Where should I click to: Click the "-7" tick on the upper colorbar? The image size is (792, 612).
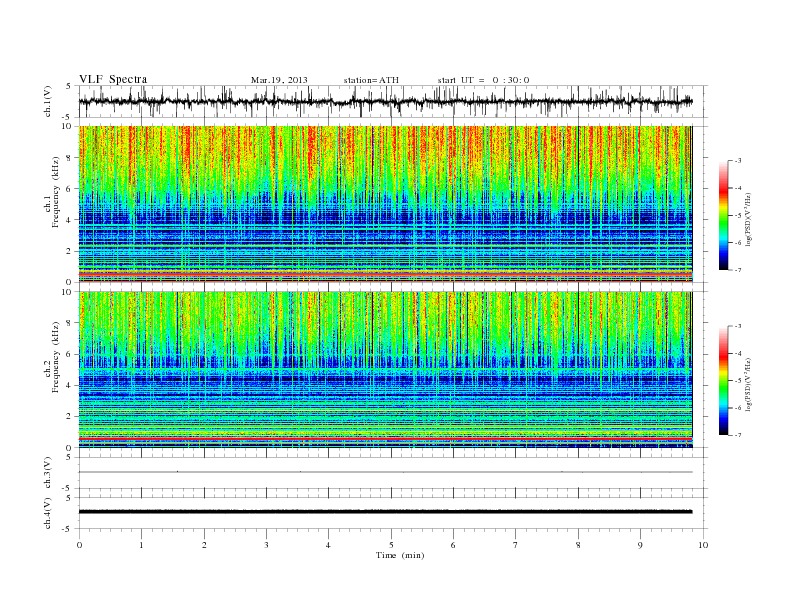click(x=737, y=270)
